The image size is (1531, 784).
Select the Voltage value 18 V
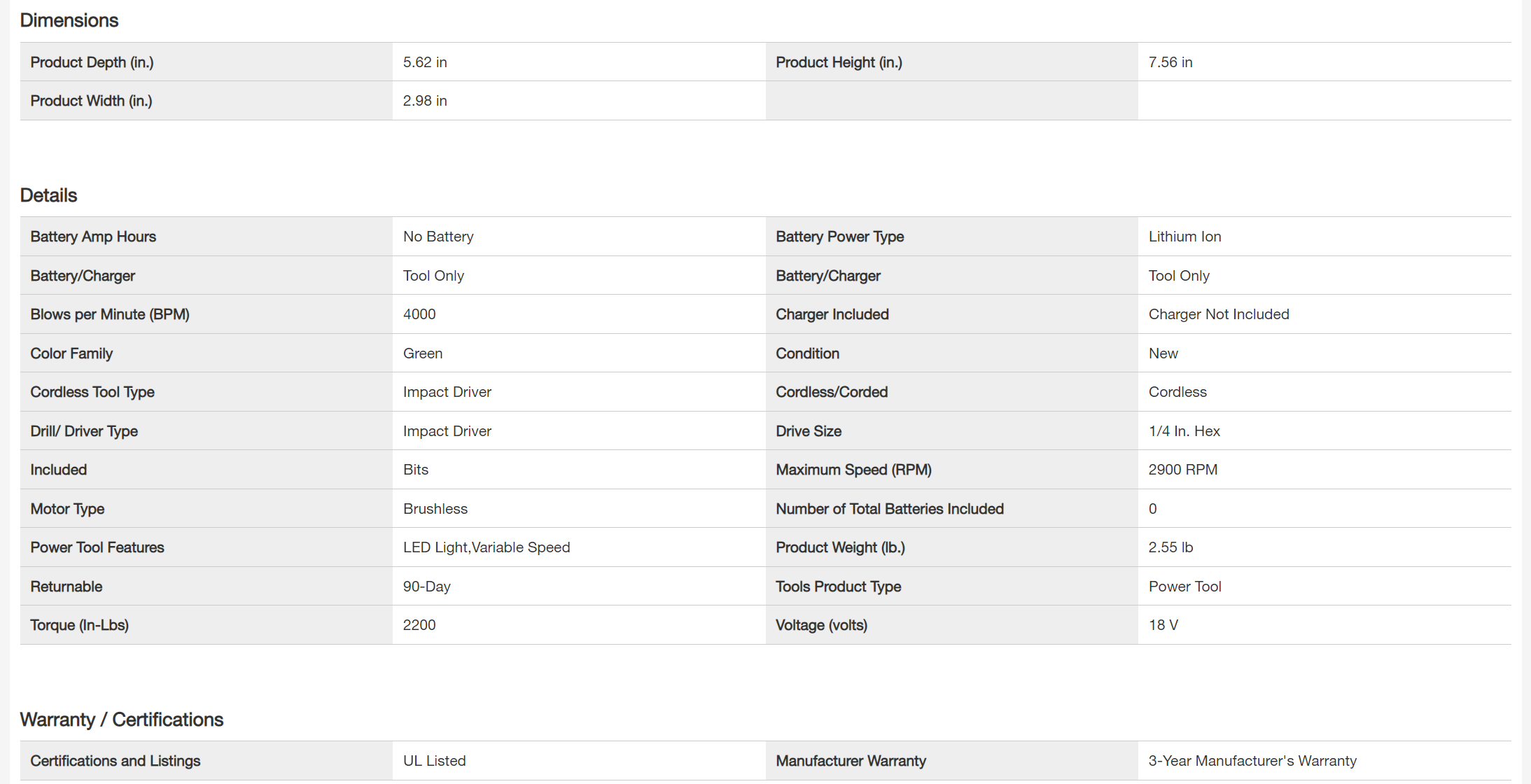coord(1163,625)
